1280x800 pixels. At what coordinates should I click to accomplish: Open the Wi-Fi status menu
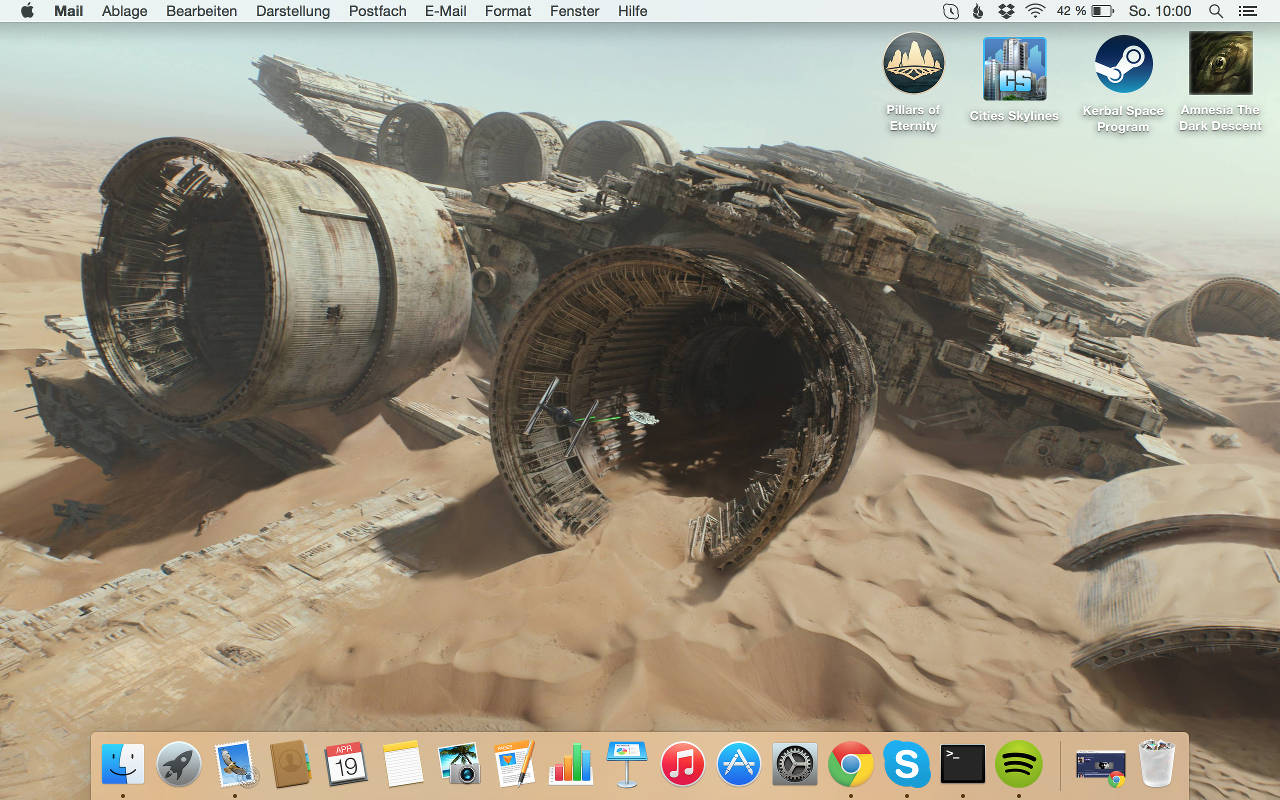(x=1035, y=11)
